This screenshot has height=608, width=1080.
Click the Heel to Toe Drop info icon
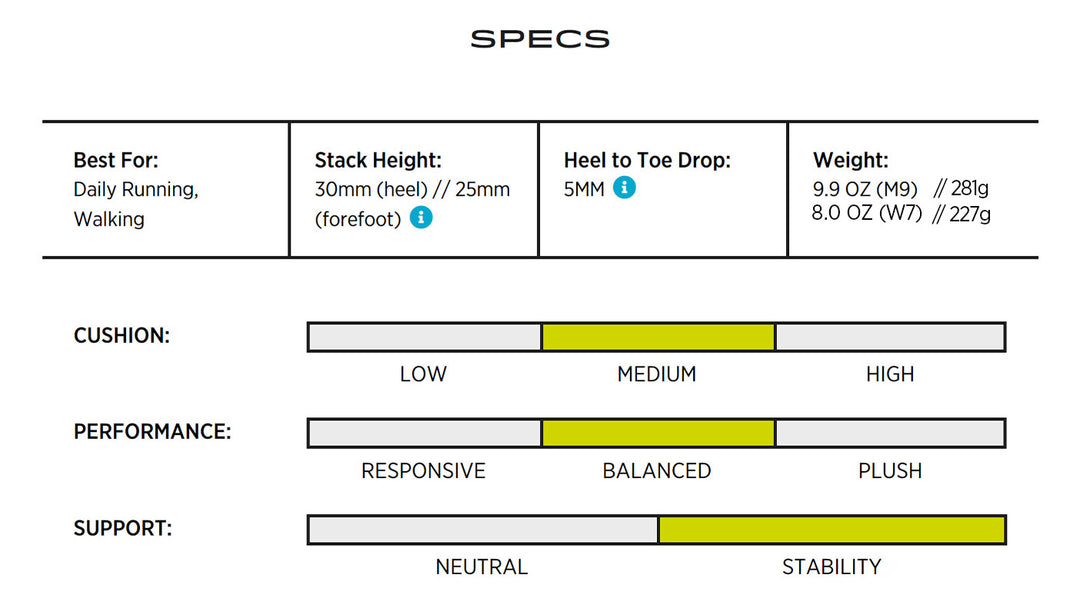click(x=624, y=187)
